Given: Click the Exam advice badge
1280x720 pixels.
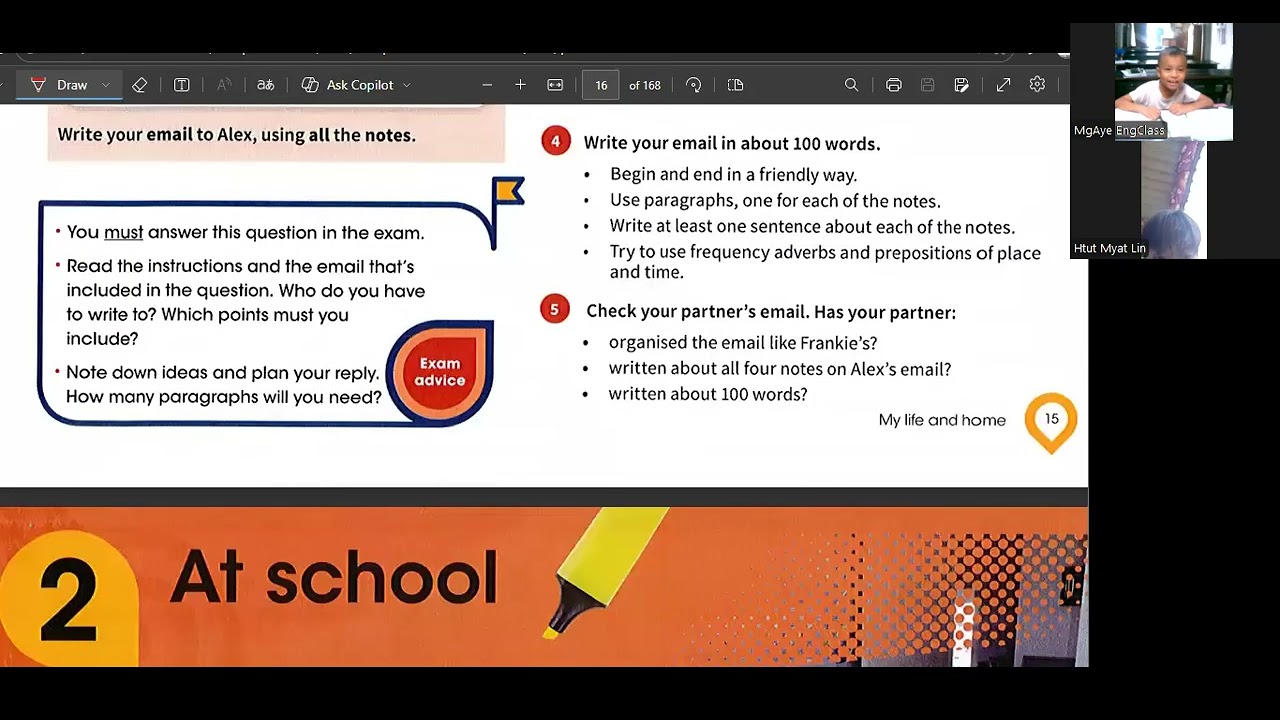Looking at the screenshot, I should point(440,372).
